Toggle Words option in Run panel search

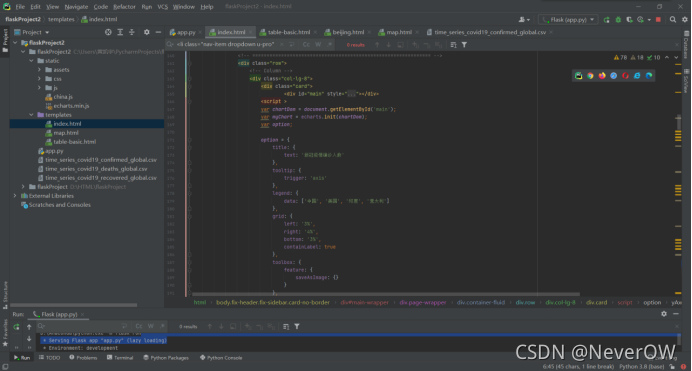(x=150, y=326)
